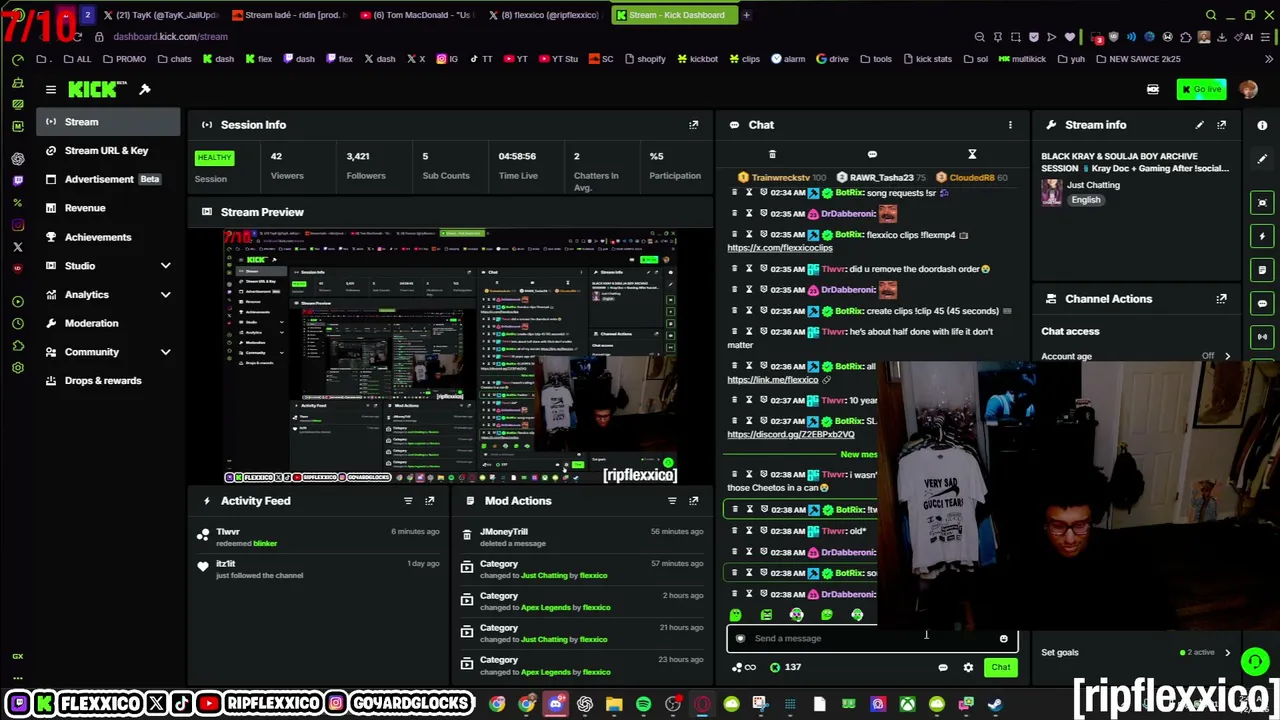Open Activity Feed filter options
The image size is (1280, 720).
click(x=408, y=501)
